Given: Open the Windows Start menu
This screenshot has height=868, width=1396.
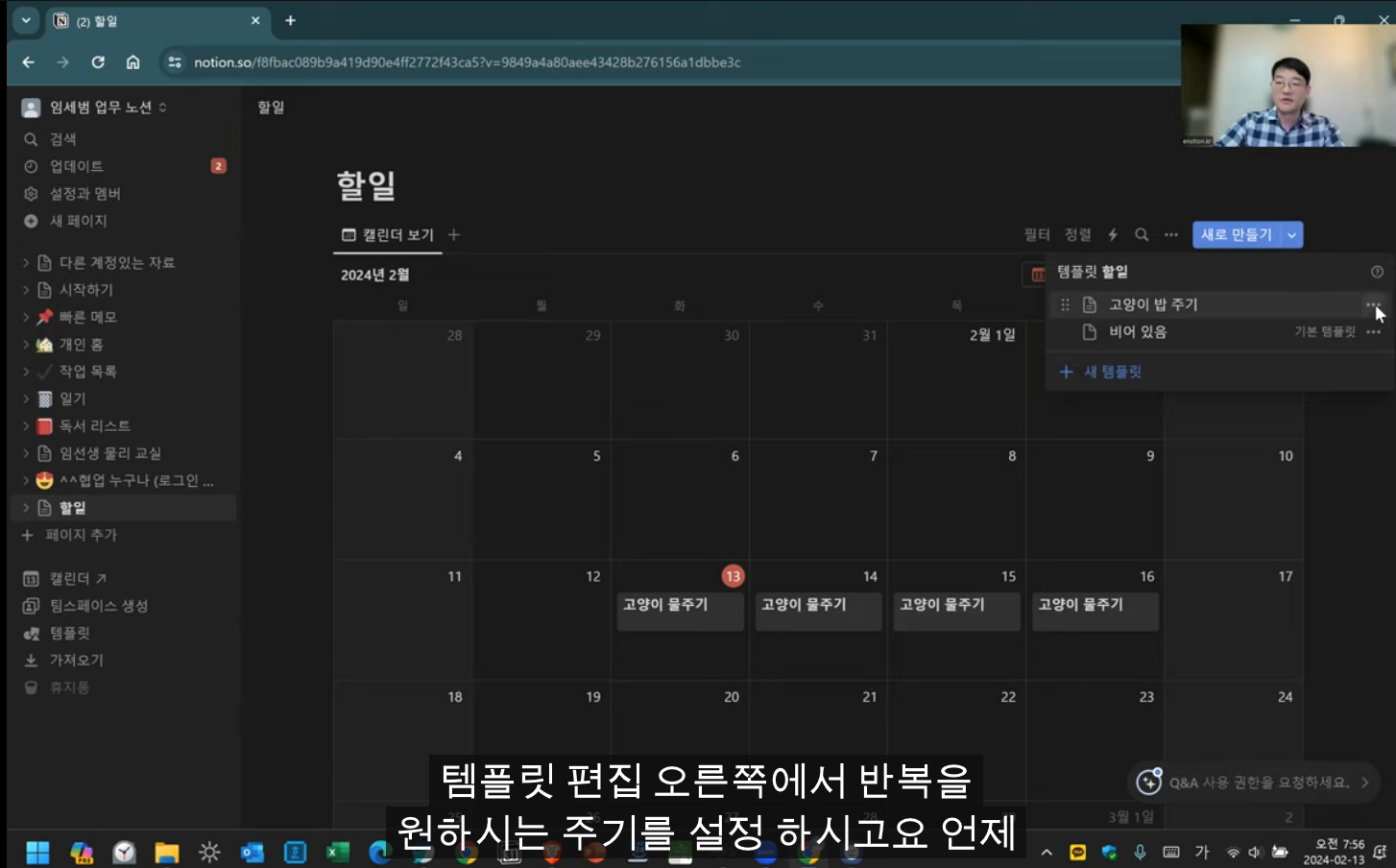Looking at the screenshot, I should pos(37,852).
